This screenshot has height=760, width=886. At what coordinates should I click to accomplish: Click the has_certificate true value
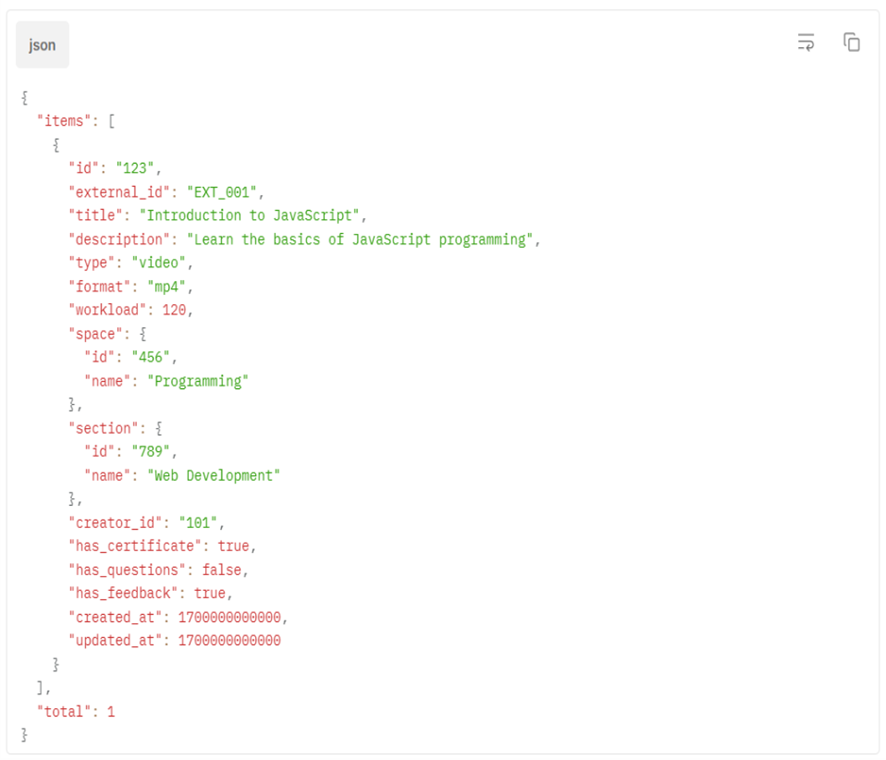tap(233, 546)
